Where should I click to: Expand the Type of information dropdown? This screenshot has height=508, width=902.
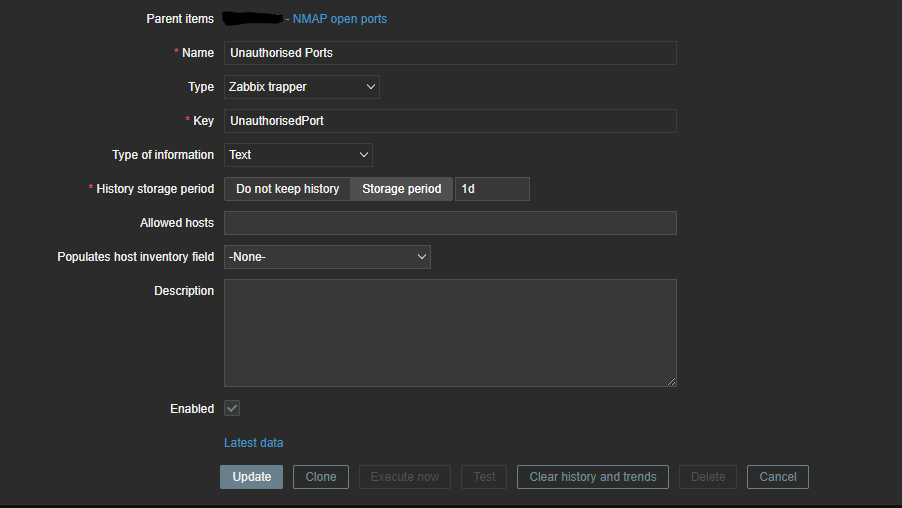(298, 155)
